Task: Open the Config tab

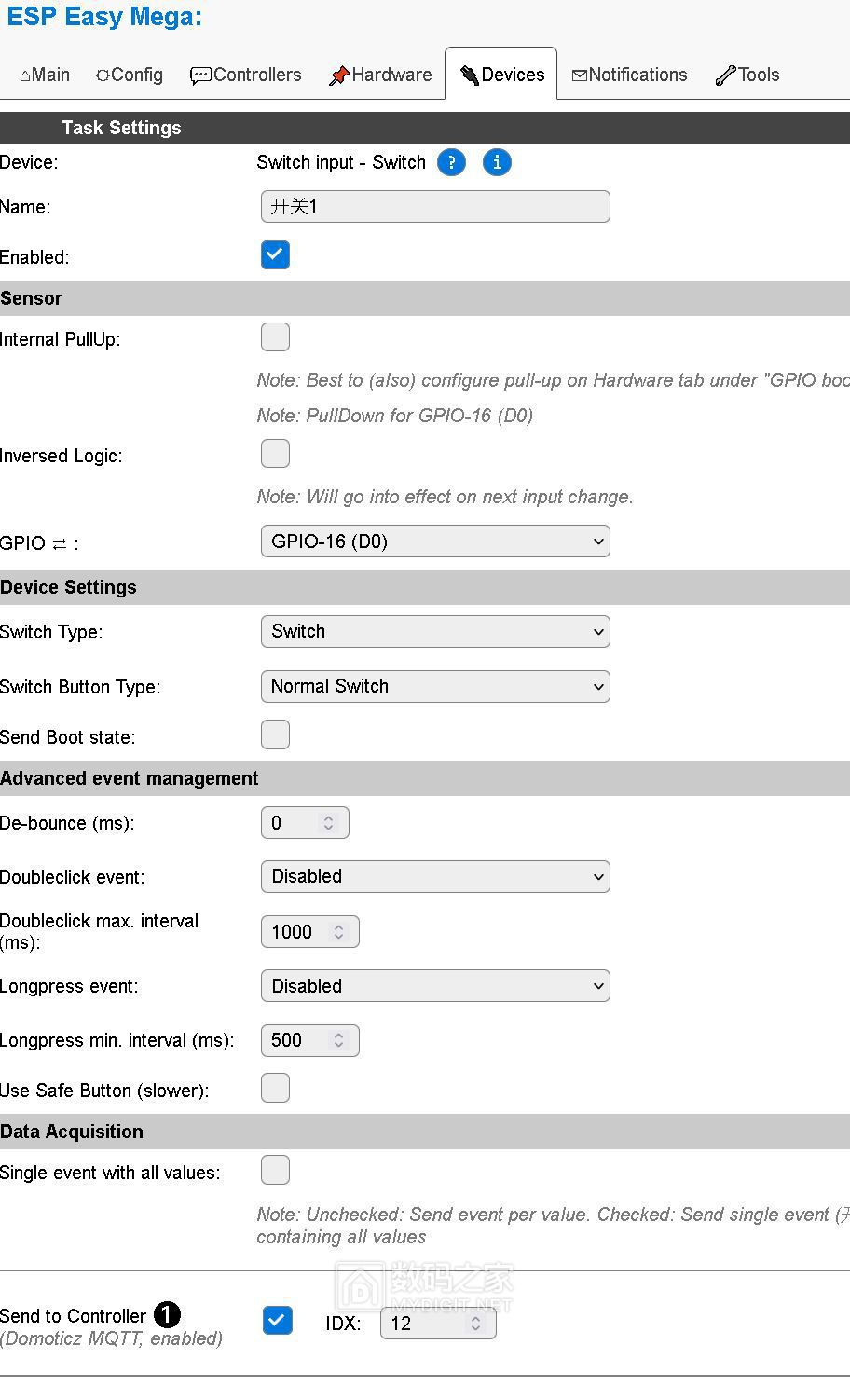Action: click(129, 75)
